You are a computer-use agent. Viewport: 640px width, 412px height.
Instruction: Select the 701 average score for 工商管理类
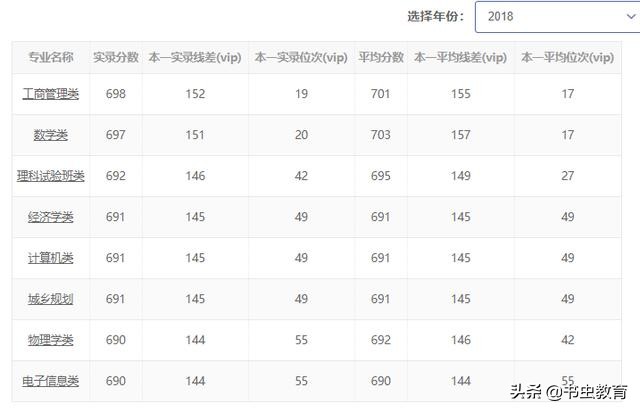click(381, 94)
